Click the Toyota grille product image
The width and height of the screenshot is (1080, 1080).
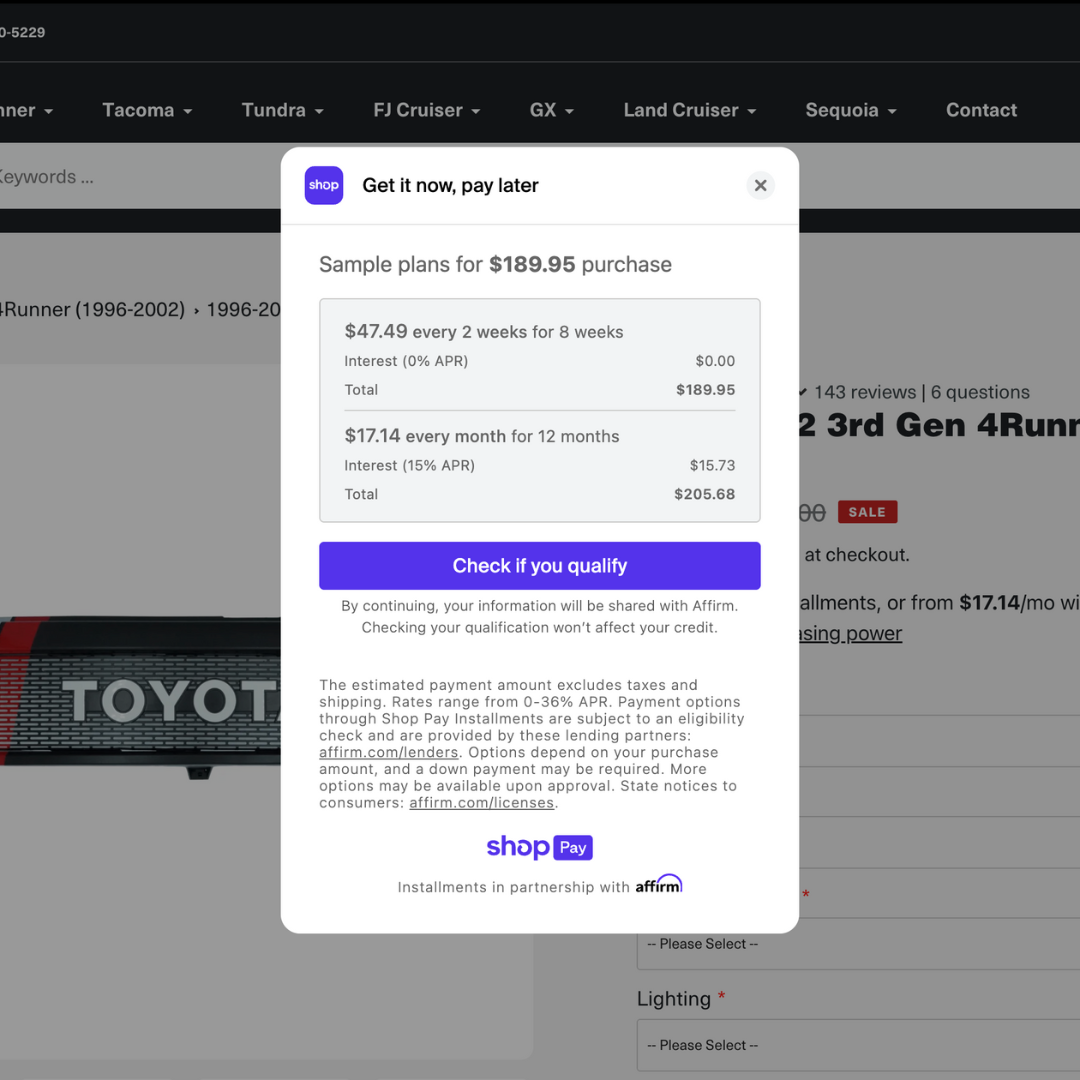click(x=141, y=696)
